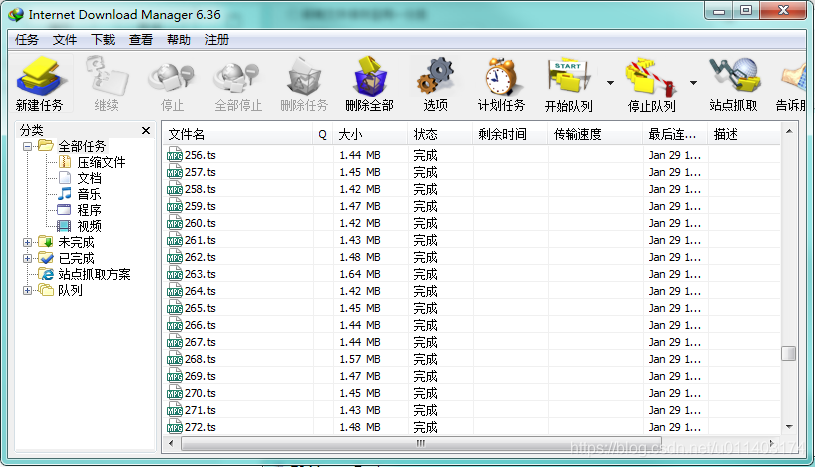The image size is (815, 467).
Task: Select the file 263.ts
Action: pyautogui.click(x=200, y=274)
